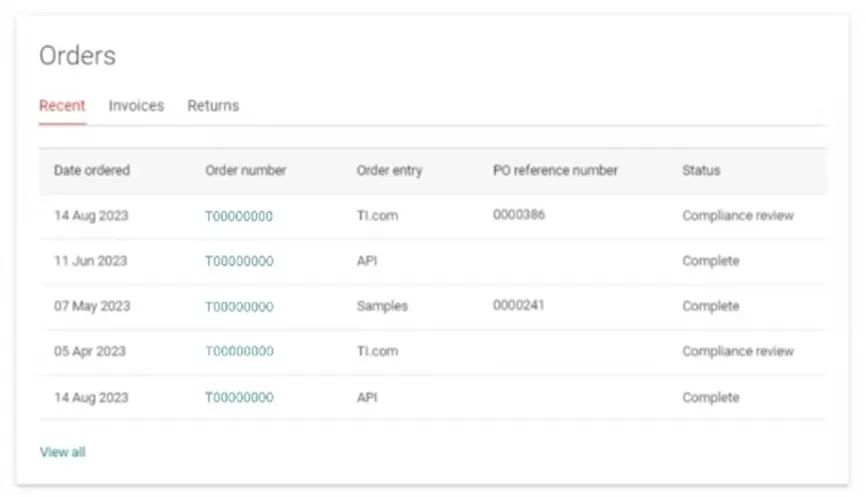The image size is (866, 497).
Task: Open the Returns tab
Action: pyautogui.click(x=213, y=105)
